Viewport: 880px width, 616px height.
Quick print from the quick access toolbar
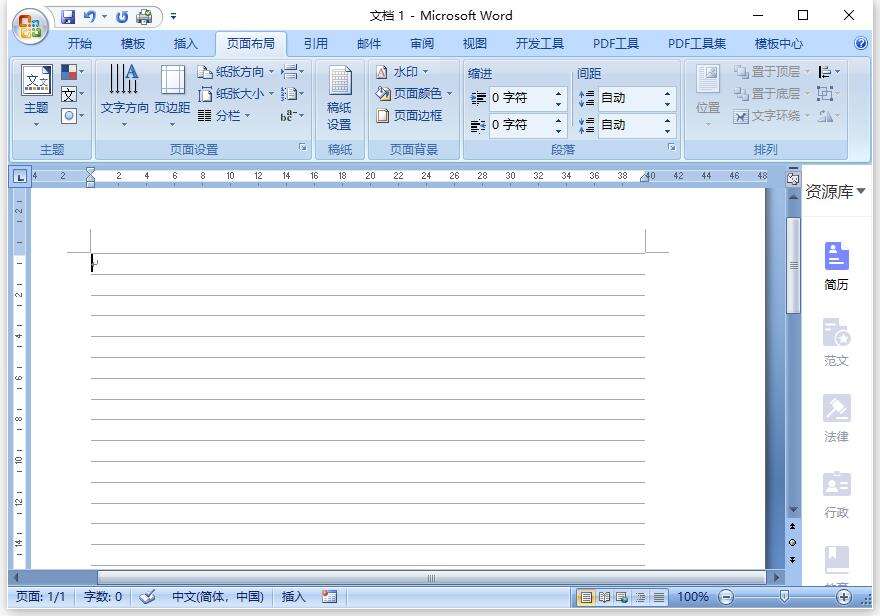(x=144, y=16)
